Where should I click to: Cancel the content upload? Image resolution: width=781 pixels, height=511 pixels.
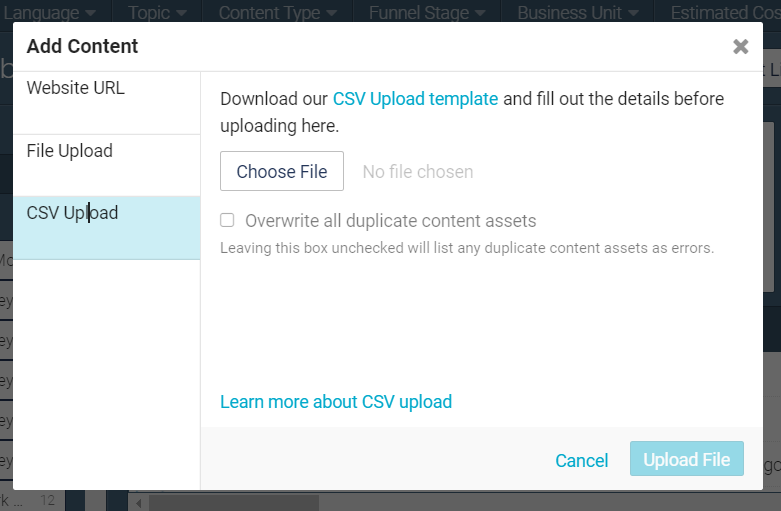582,461
